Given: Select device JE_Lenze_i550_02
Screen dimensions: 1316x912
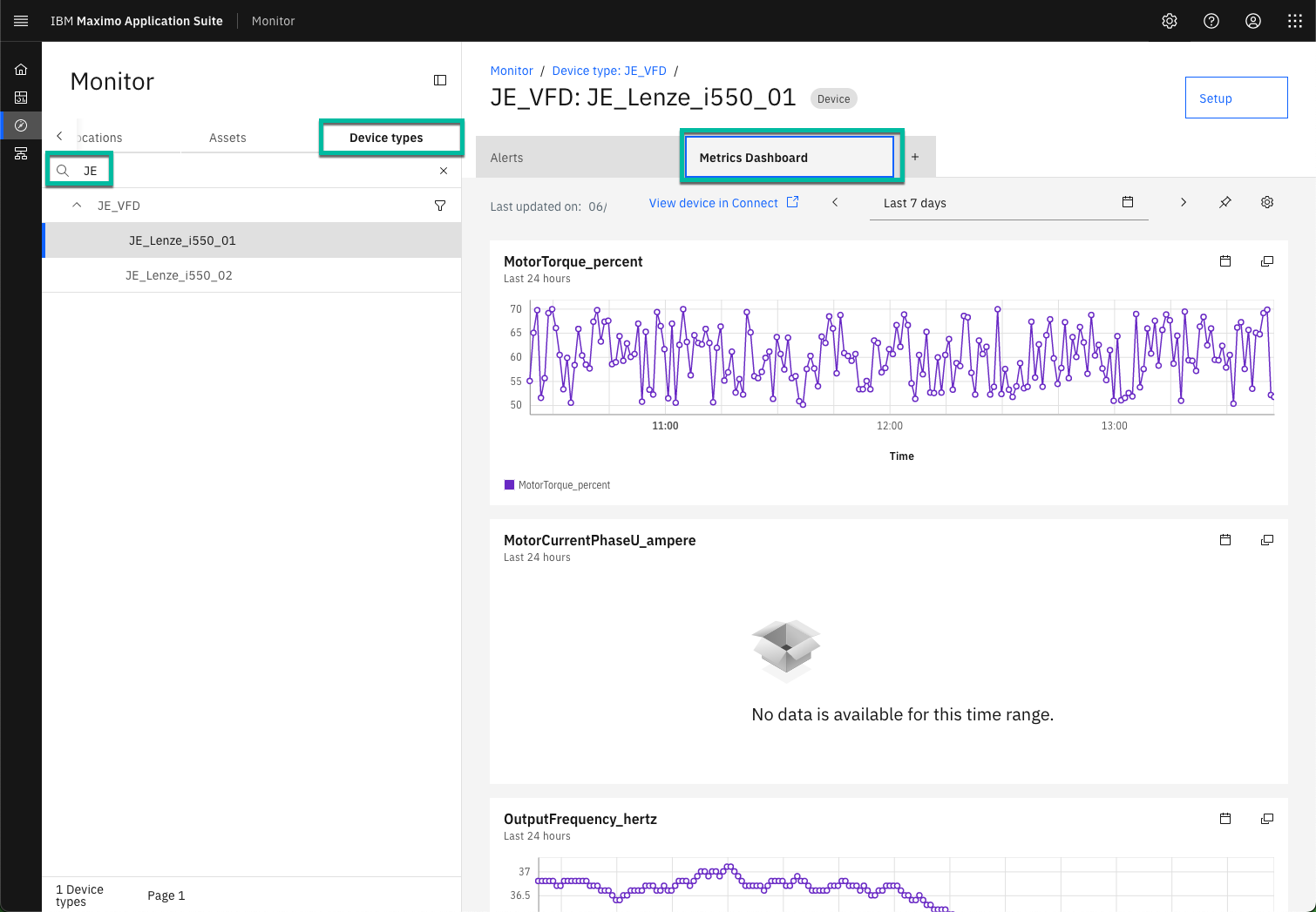Looking at the screenshot, I should pyautogui.click(x=252, y=275).
